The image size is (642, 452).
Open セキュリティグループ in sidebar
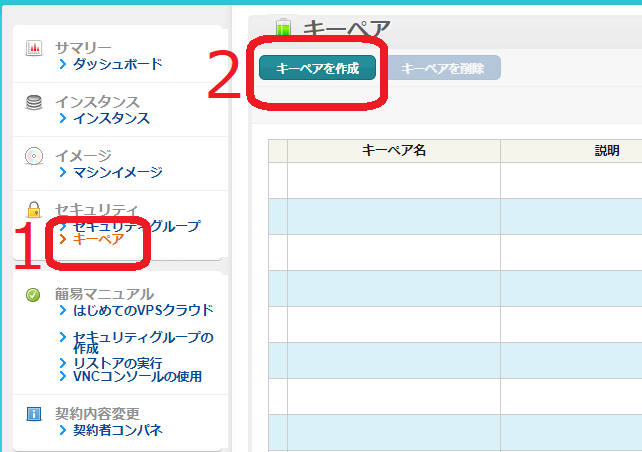pyautogui.click(x=136, y=226)
